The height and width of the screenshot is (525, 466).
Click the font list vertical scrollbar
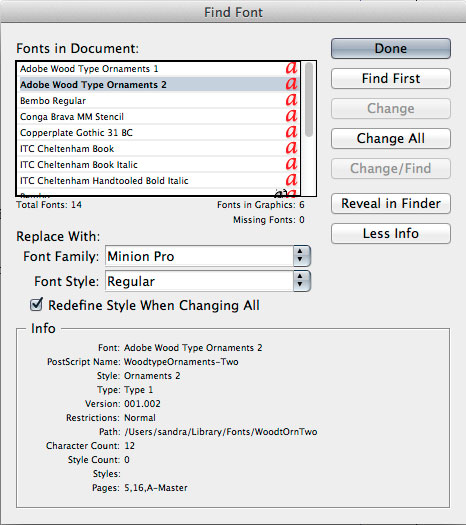pos(309,128)
